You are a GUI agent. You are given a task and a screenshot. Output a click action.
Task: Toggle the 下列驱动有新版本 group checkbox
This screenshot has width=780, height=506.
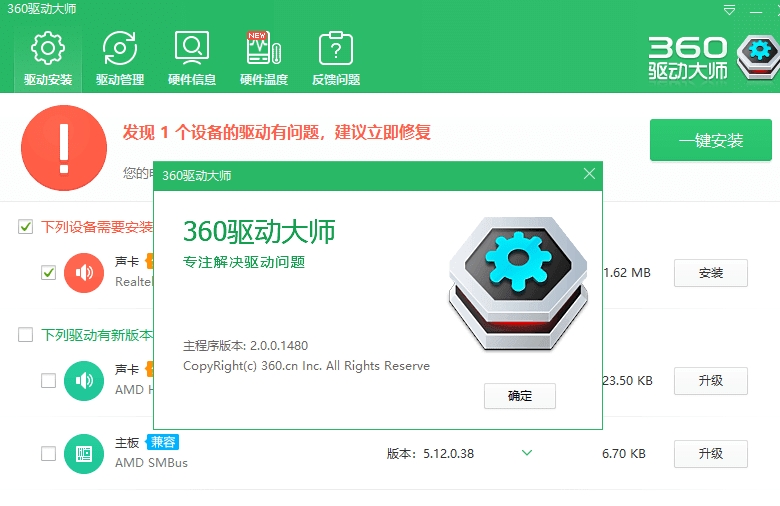point(25,334)
